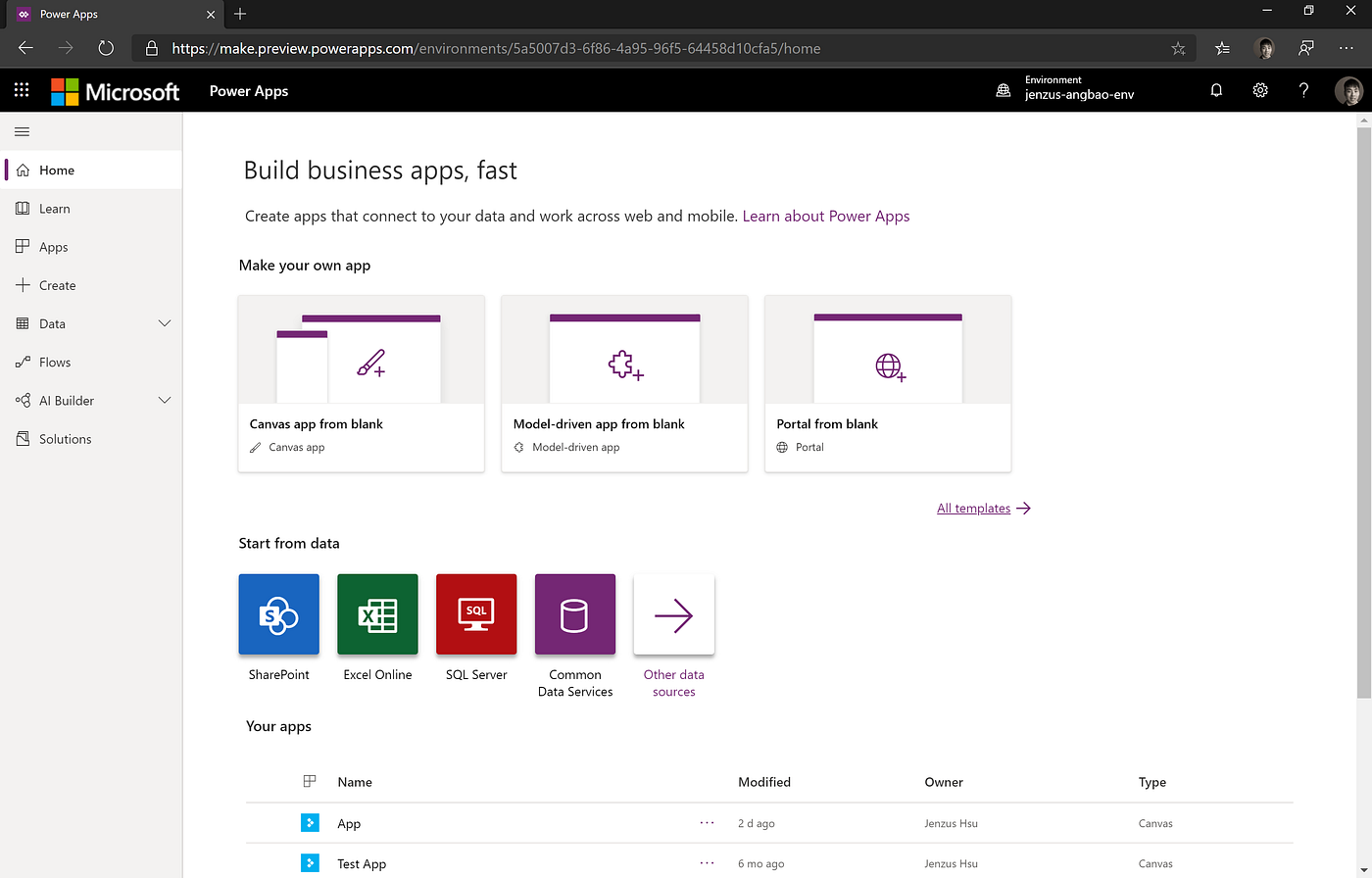
Task: Follow the Learn about Power Apps link
Action: 826,216
